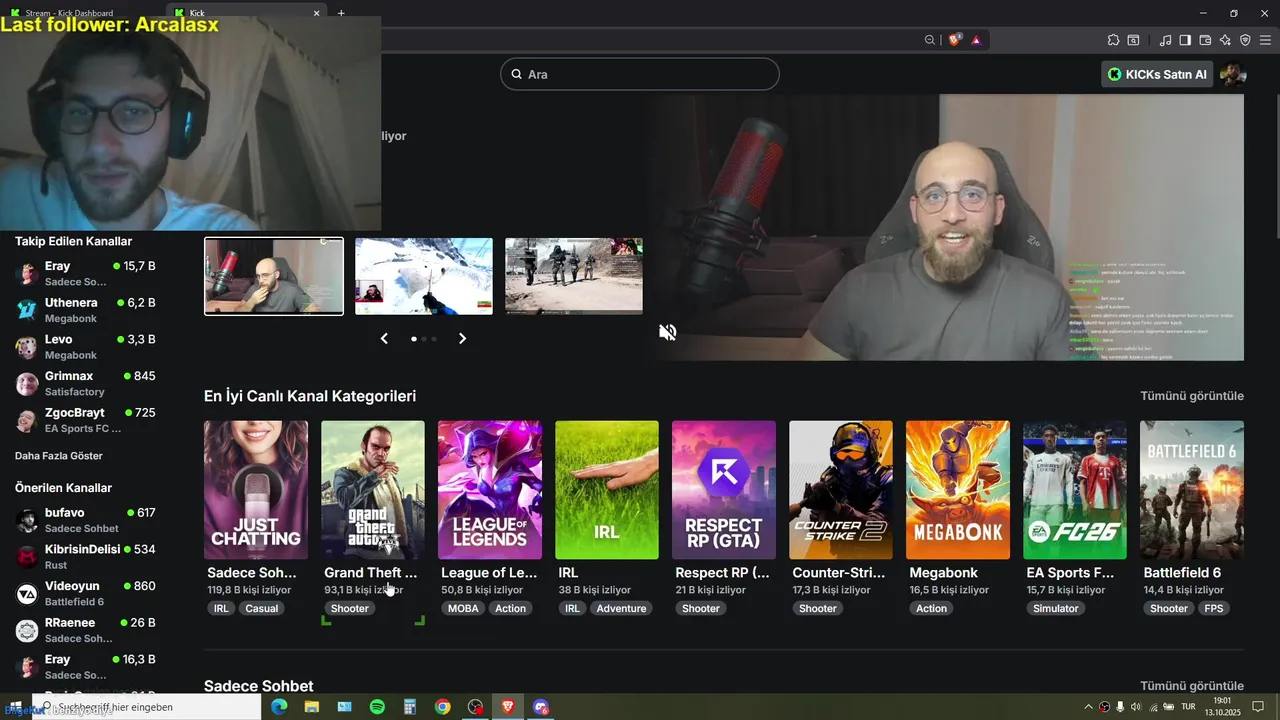Toggle the browser sidebar panel icon
Screen dimensions: 1280x720
pyautogui.click(x=1185, y=40)
